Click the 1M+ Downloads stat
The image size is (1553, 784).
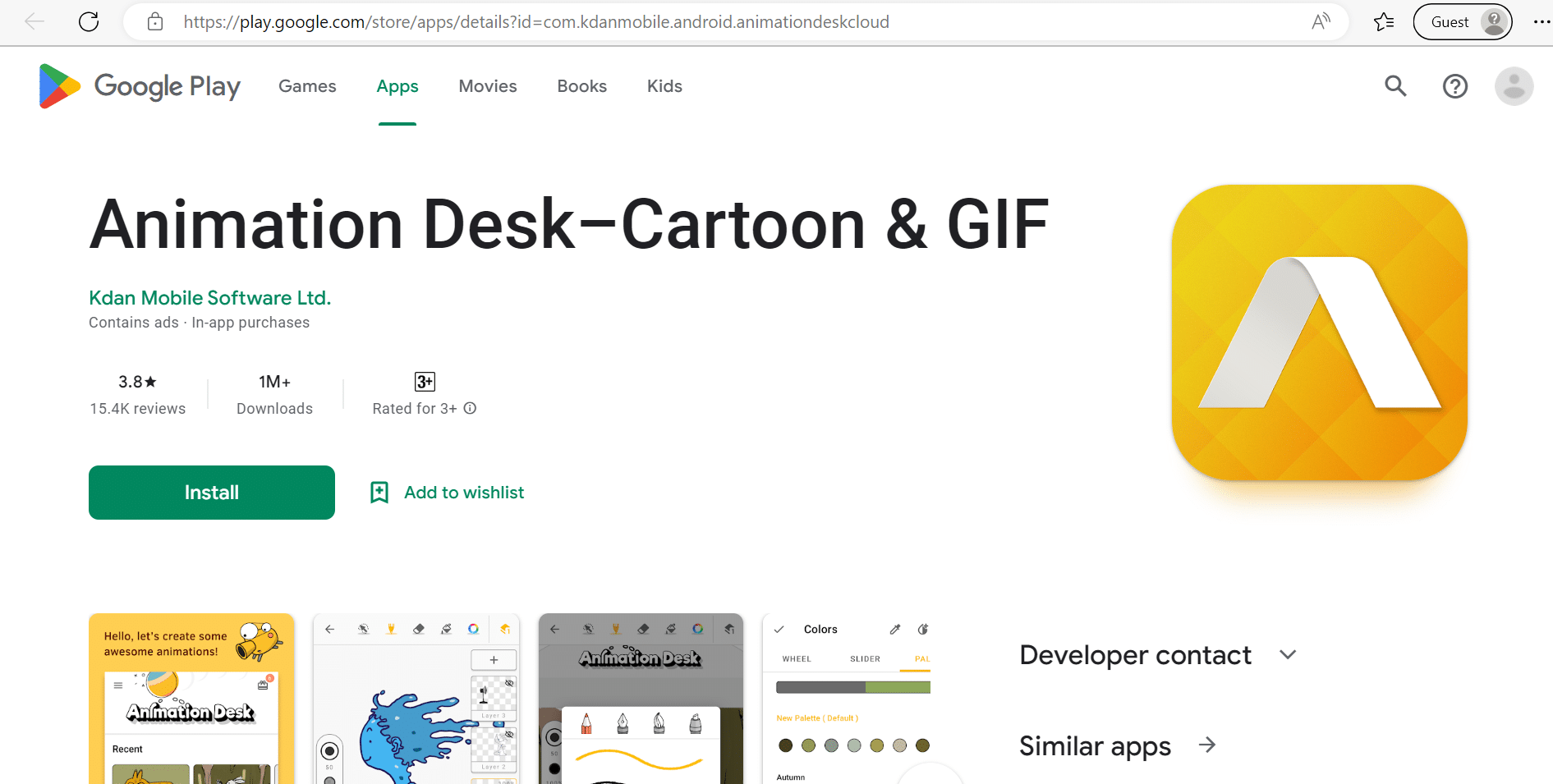(x=274, y=395)
